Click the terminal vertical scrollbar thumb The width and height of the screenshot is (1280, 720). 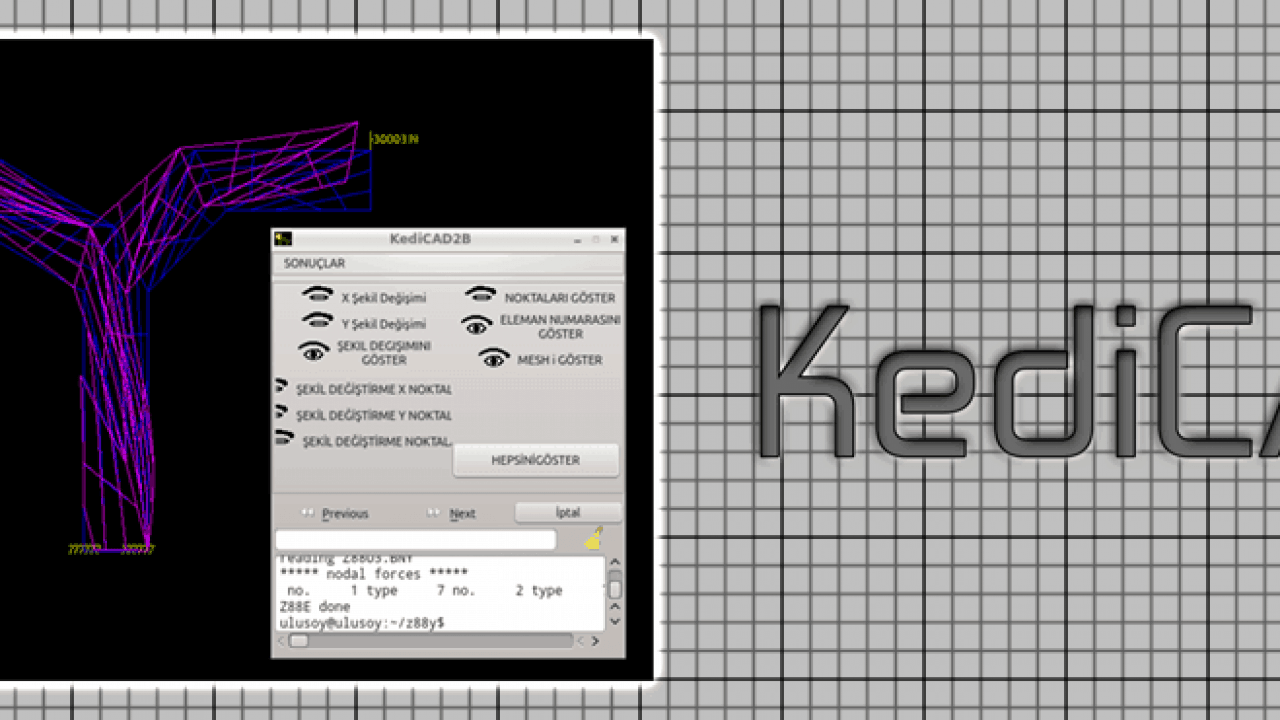[x=615, y=589]
